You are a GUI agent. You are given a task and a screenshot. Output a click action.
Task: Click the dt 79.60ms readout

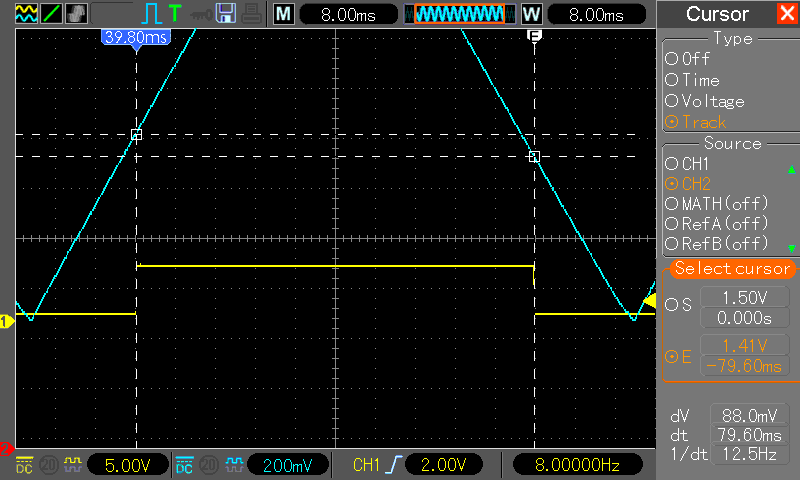[x=749, y=435]
